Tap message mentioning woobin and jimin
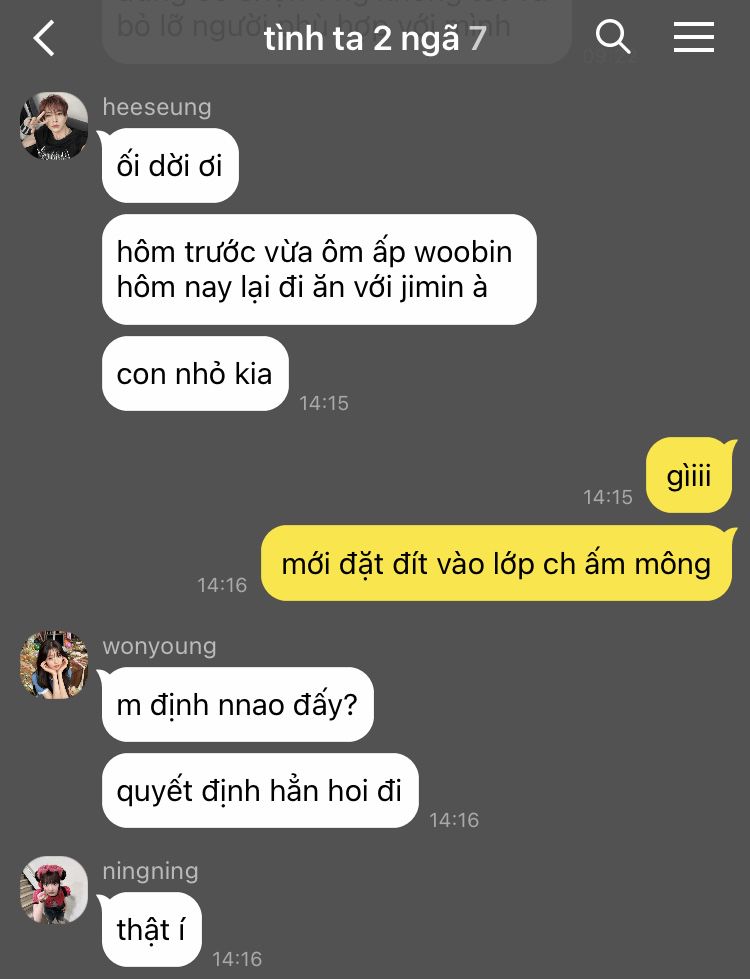Screen dimensions: 750x979 (x=319, y=269)
